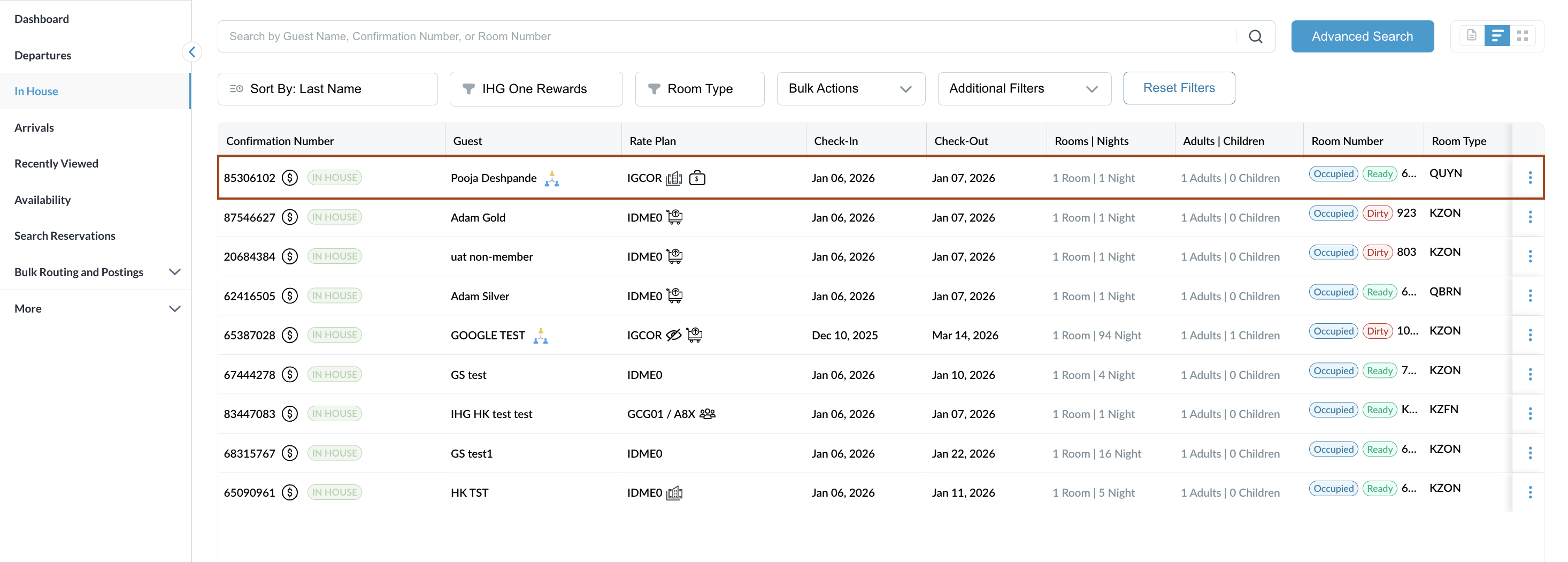The width and height of the screenshot is (1568, 562).
Task: Switch to the grid view layout
Action: coord(1523,36)
